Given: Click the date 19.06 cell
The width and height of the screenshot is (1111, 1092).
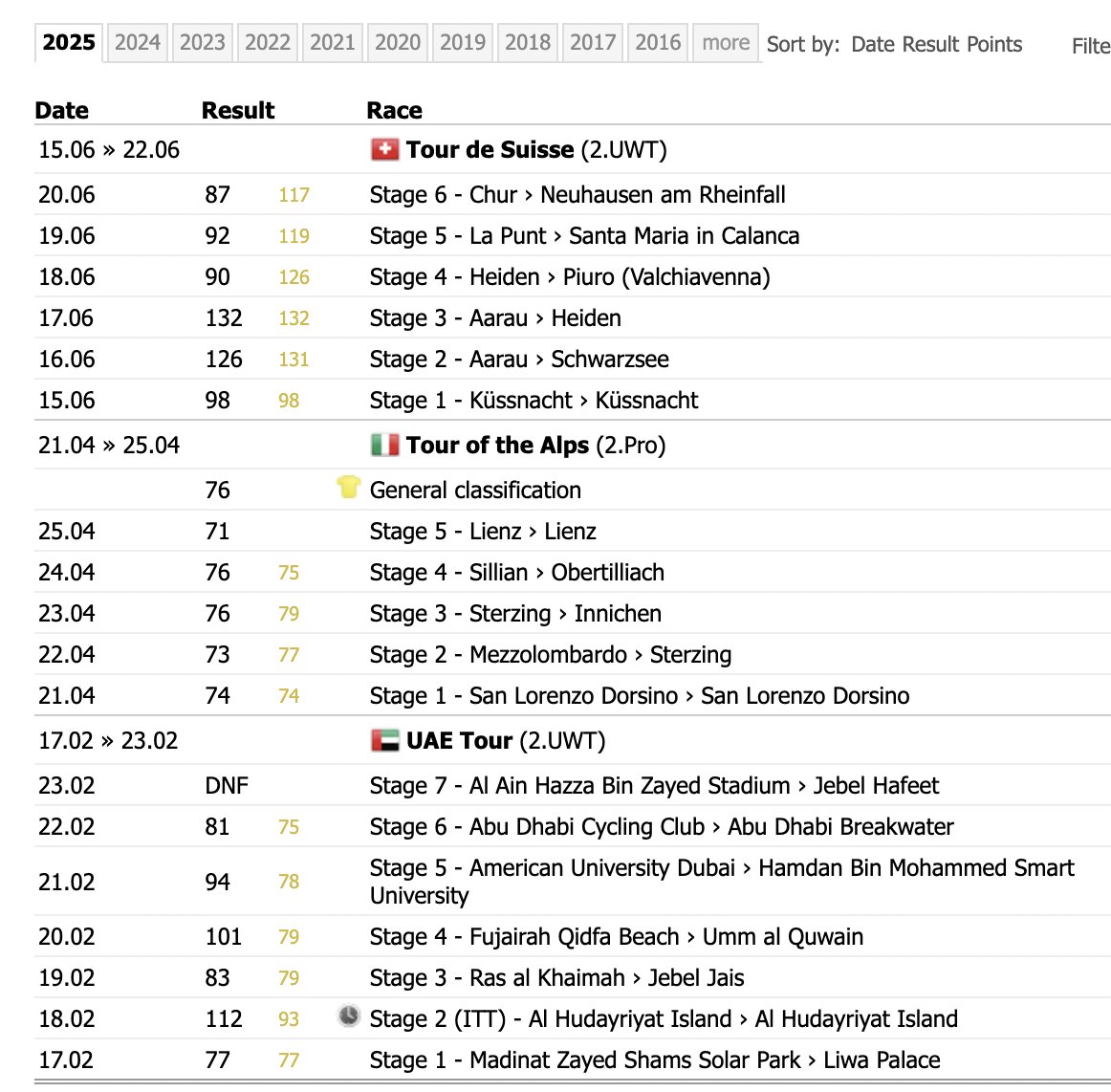Looking at the screenshot, I should [x=67, y=236].
